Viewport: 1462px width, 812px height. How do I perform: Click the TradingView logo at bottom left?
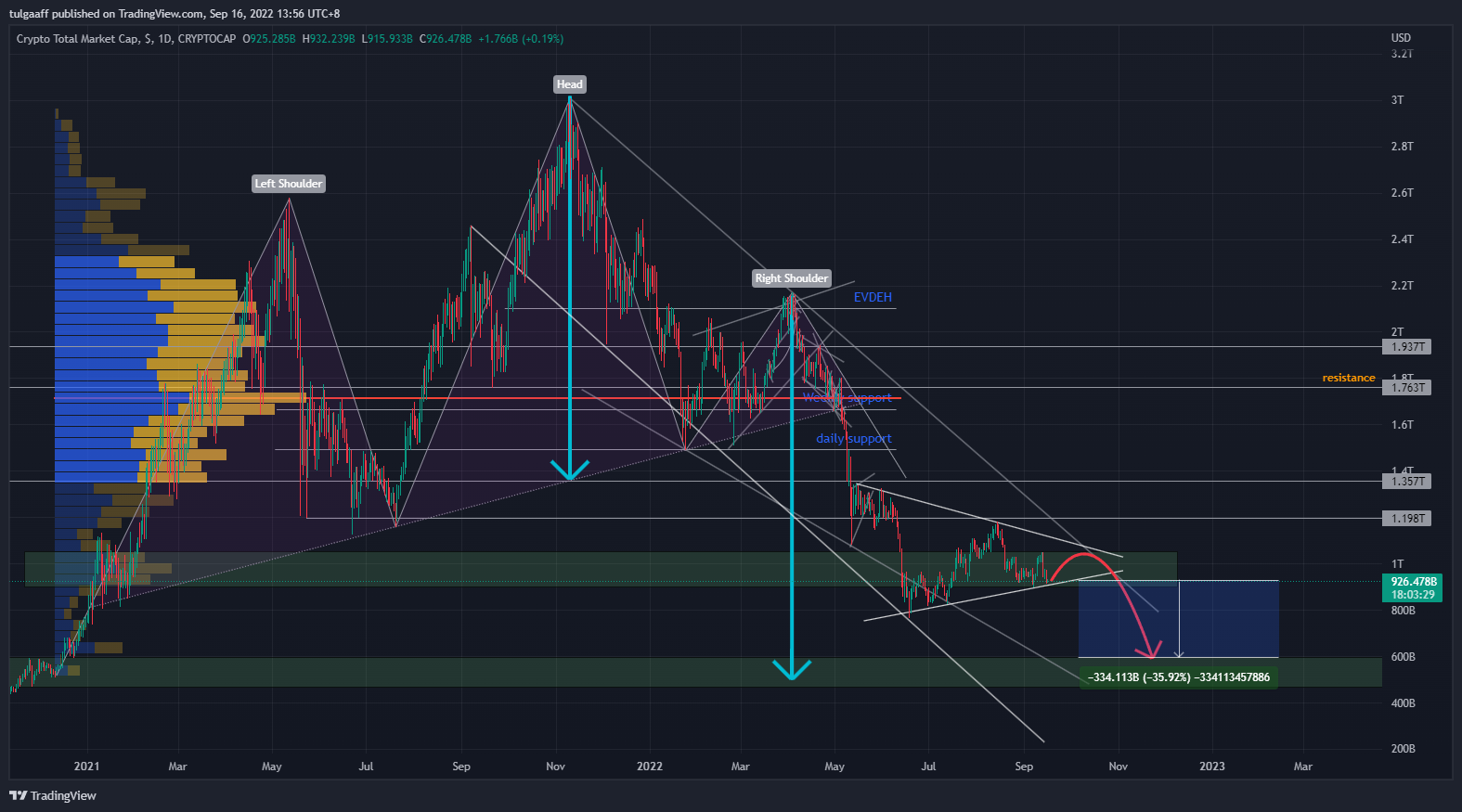click(x=53, y=795)
